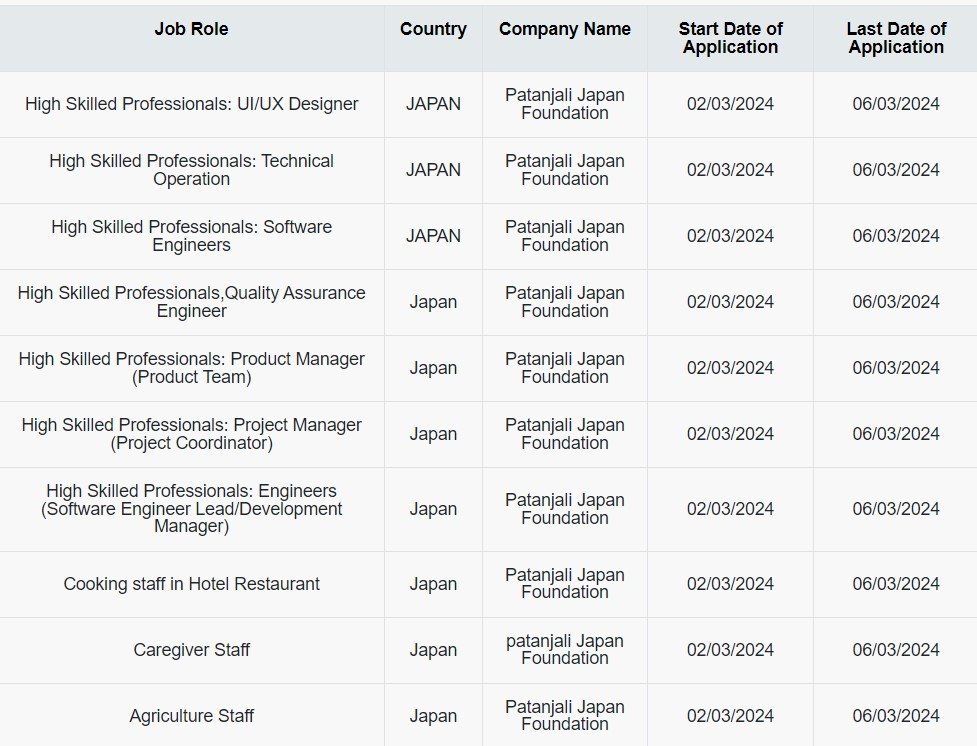977x746 pixels.
Task: Click the Last Date of Application header
Action: [896, 38]
